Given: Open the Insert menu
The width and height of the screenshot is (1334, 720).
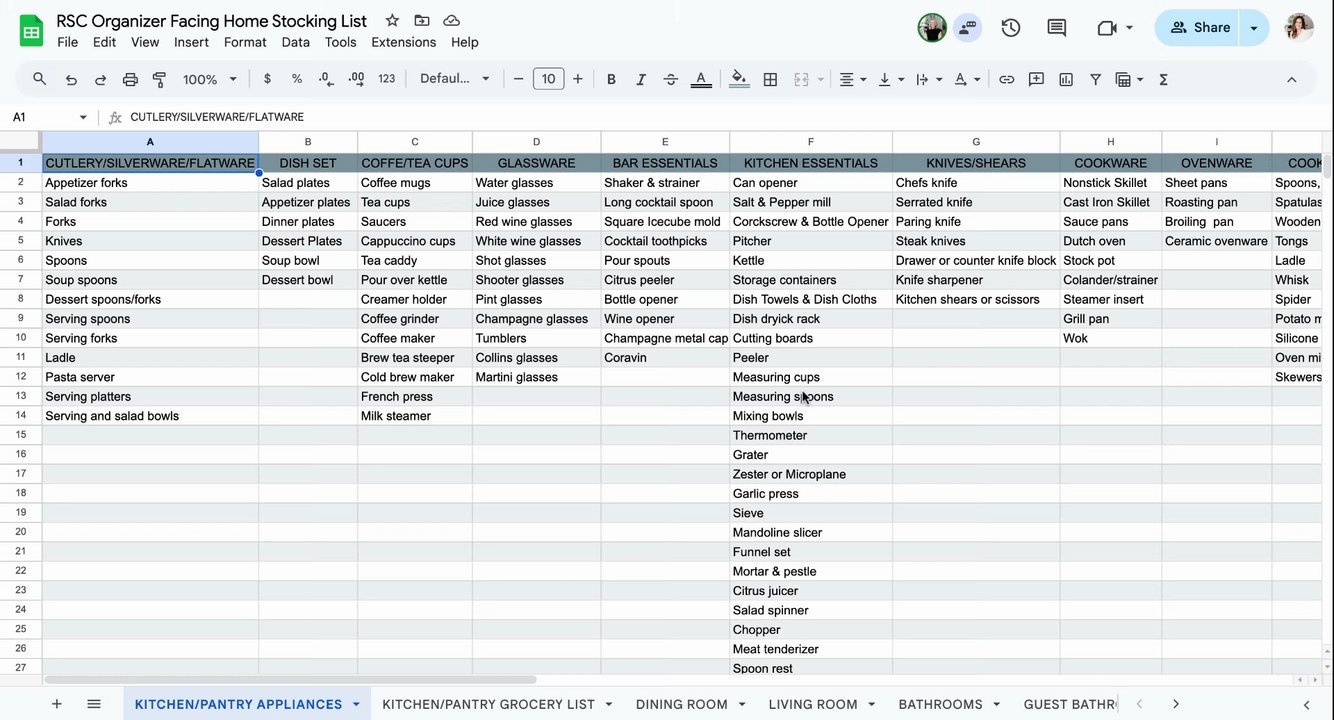Looking at the screenshot, I should tap(191, 42).
